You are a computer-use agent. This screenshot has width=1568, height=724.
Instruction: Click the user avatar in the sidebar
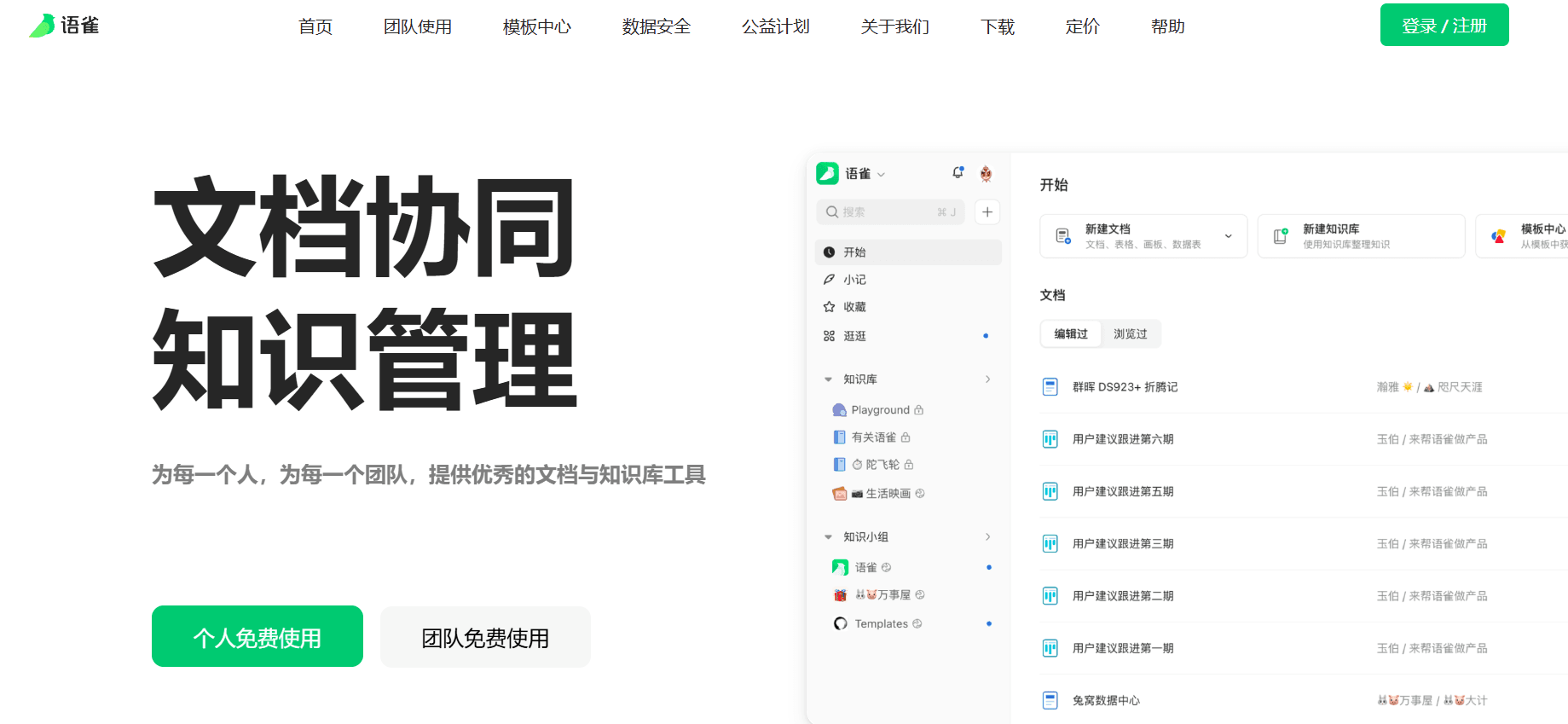point(986,174)
